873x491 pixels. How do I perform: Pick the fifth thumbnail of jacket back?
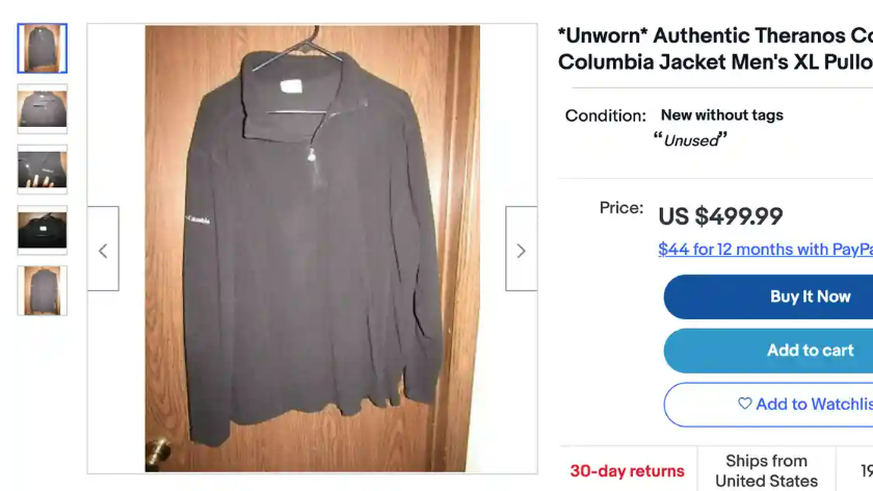pyautogui.click(x=42, y=291)
